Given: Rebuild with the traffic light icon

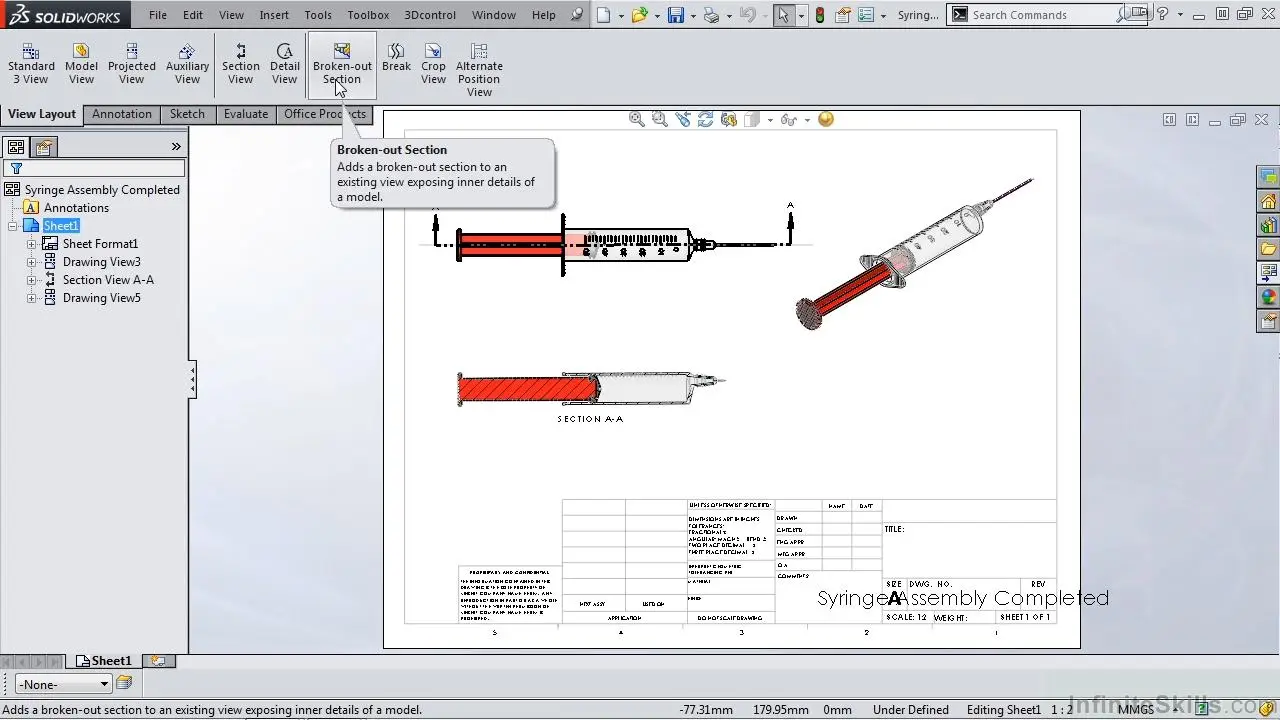Looking at the screenshot, I should pyautogui.click(x=820, y=15).
